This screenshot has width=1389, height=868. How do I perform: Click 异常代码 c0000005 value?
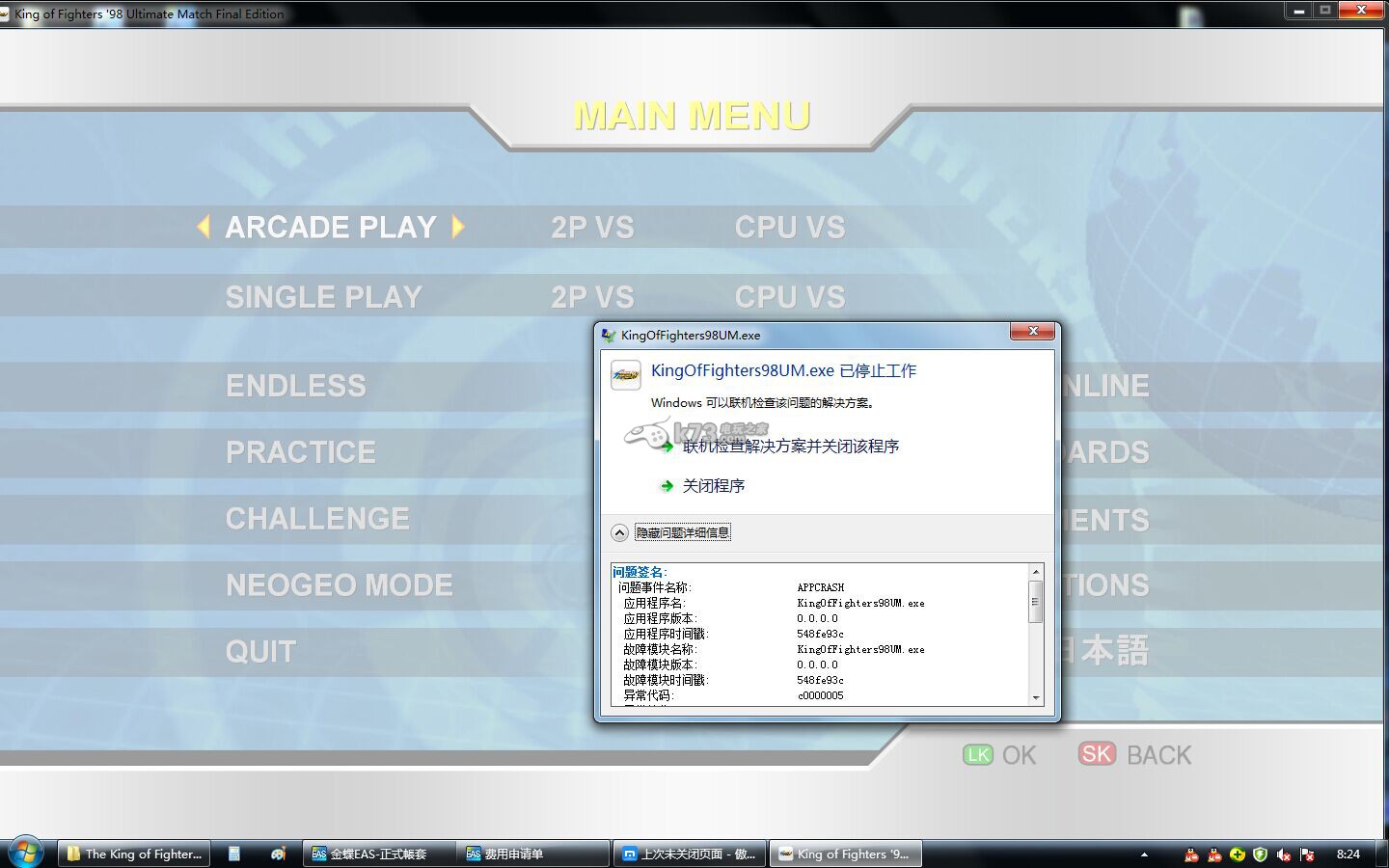(821, 695)
